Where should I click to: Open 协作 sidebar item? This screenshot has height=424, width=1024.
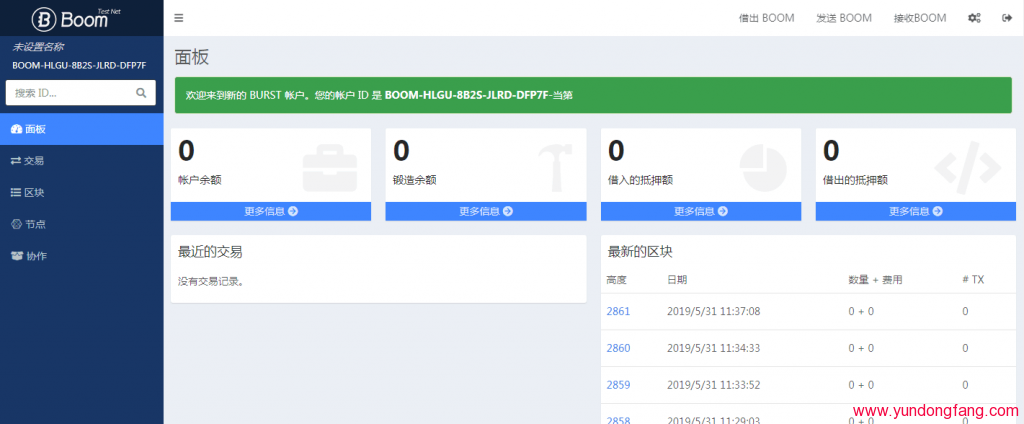tap(35, 256)
